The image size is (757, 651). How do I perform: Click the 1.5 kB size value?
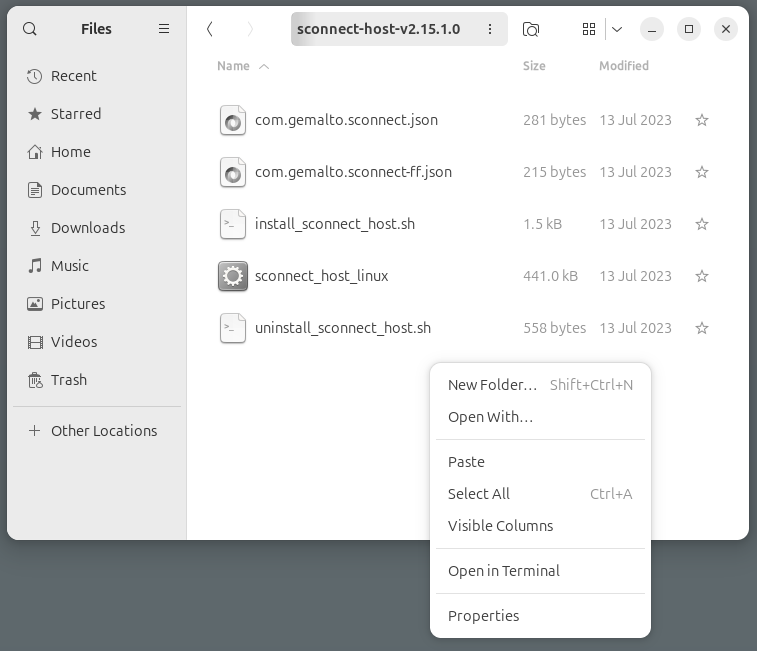(543, 224)
